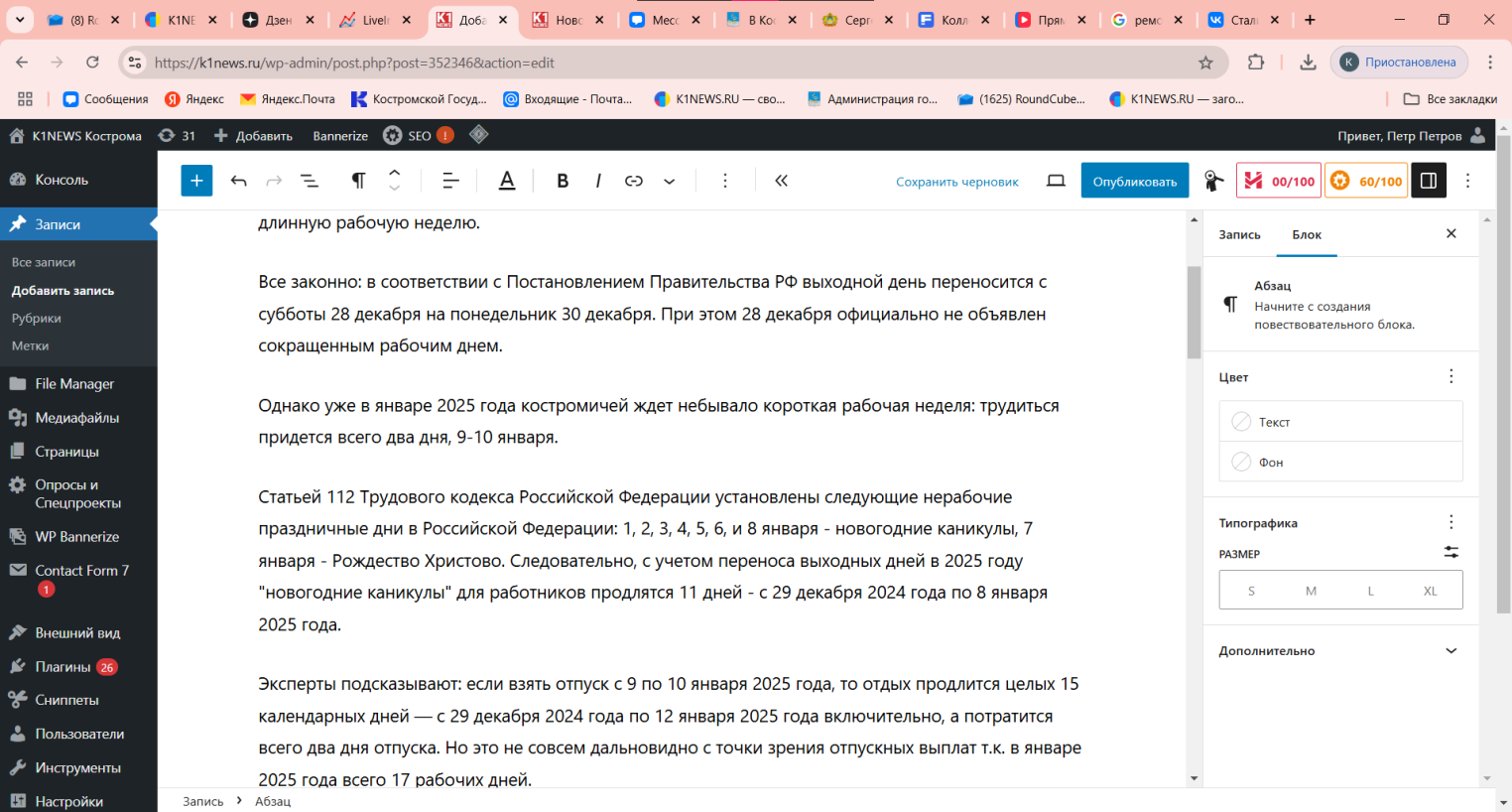Select the L typography size option

pyautogui.click(x=1370, y=590)
